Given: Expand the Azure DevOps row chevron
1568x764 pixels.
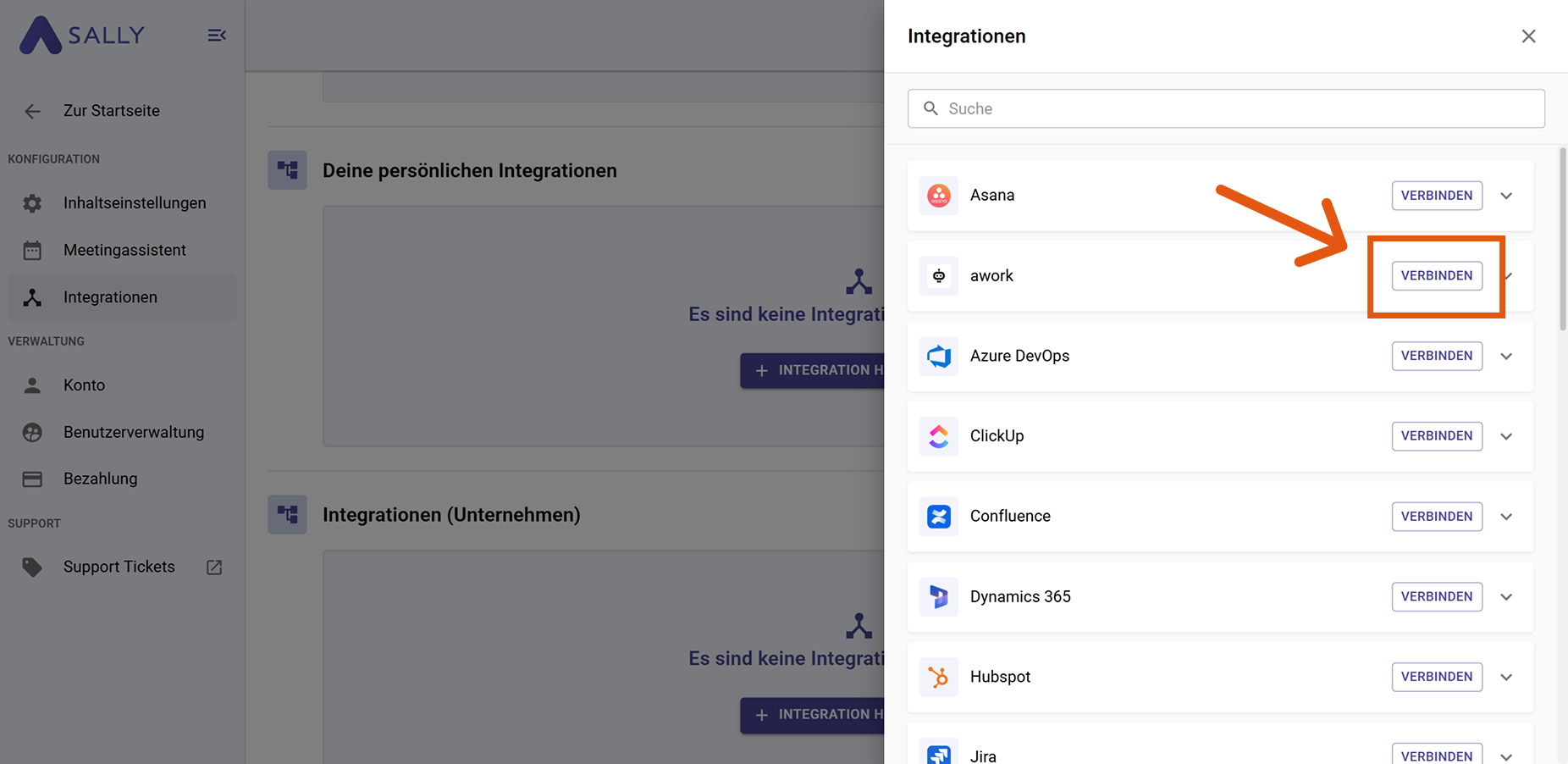Looking at the screenshot, I should (x=1506, y=357).
